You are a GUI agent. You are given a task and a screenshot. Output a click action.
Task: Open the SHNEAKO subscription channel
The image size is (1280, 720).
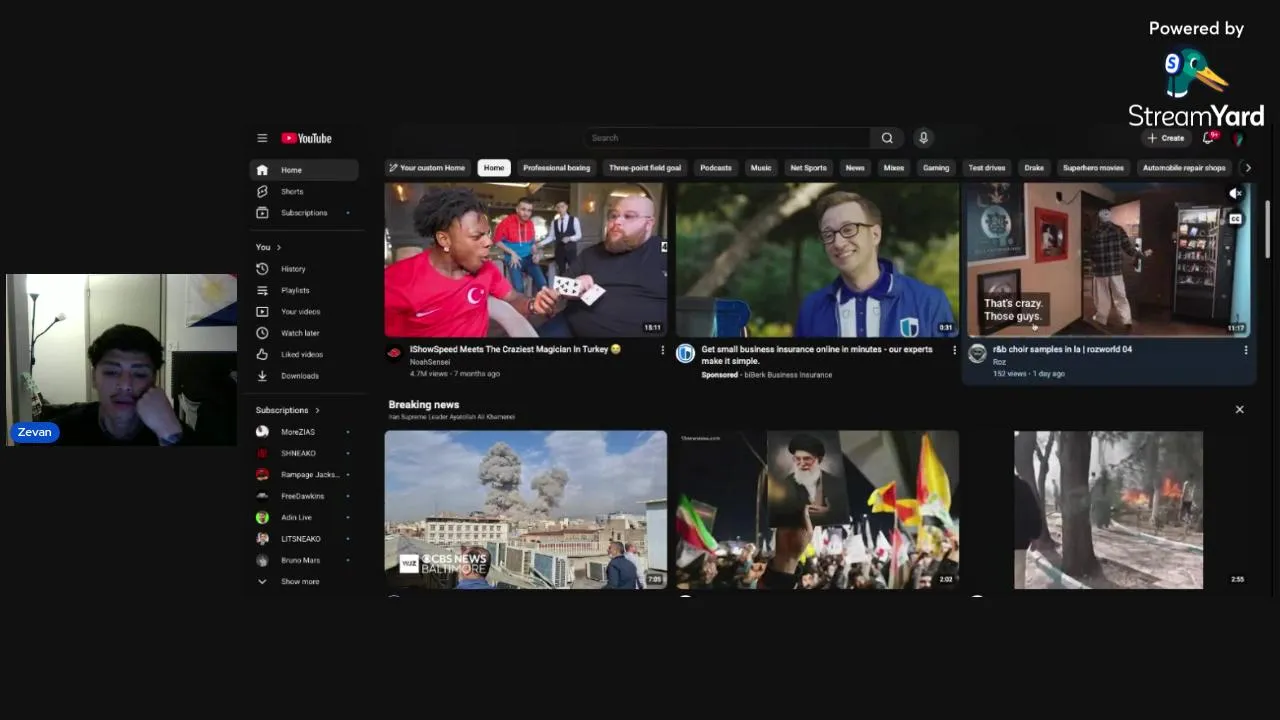pos(303,453)
